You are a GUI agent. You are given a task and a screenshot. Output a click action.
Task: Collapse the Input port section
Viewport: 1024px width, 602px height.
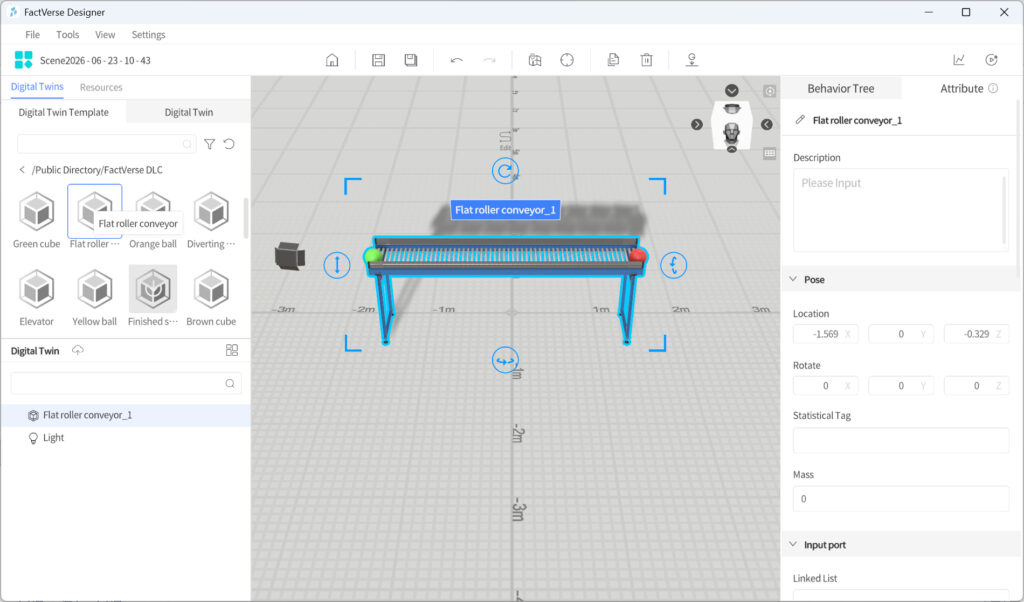point(793,545)
